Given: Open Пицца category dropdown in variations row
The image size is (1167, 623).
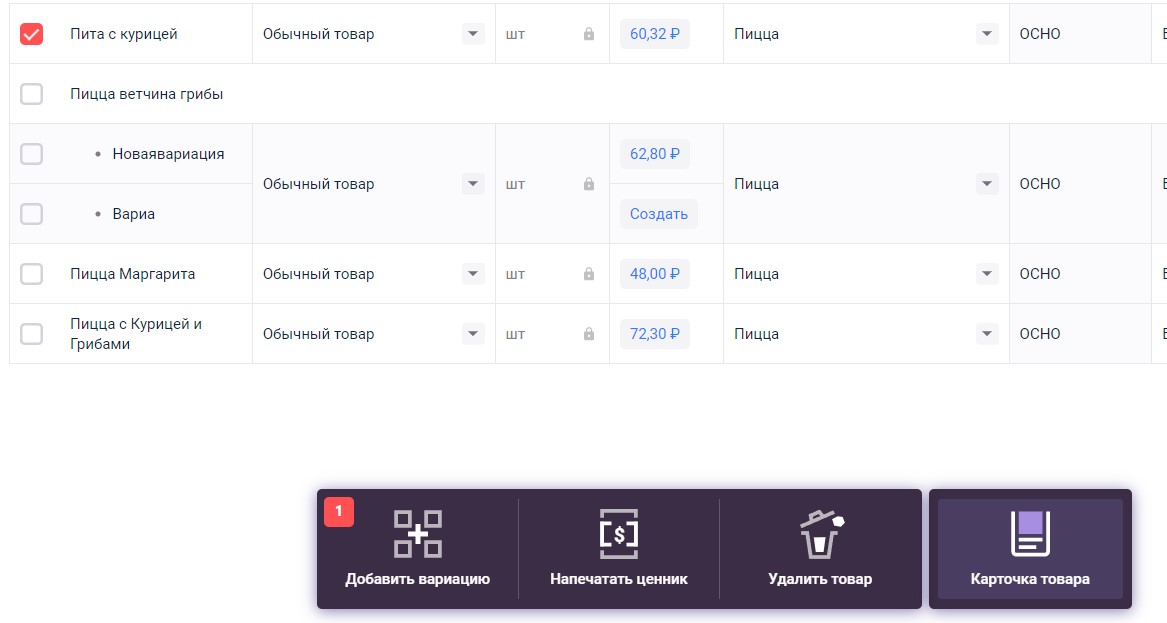Looking at the screenshot, I should pyautogui.click(x=987, y=184).
